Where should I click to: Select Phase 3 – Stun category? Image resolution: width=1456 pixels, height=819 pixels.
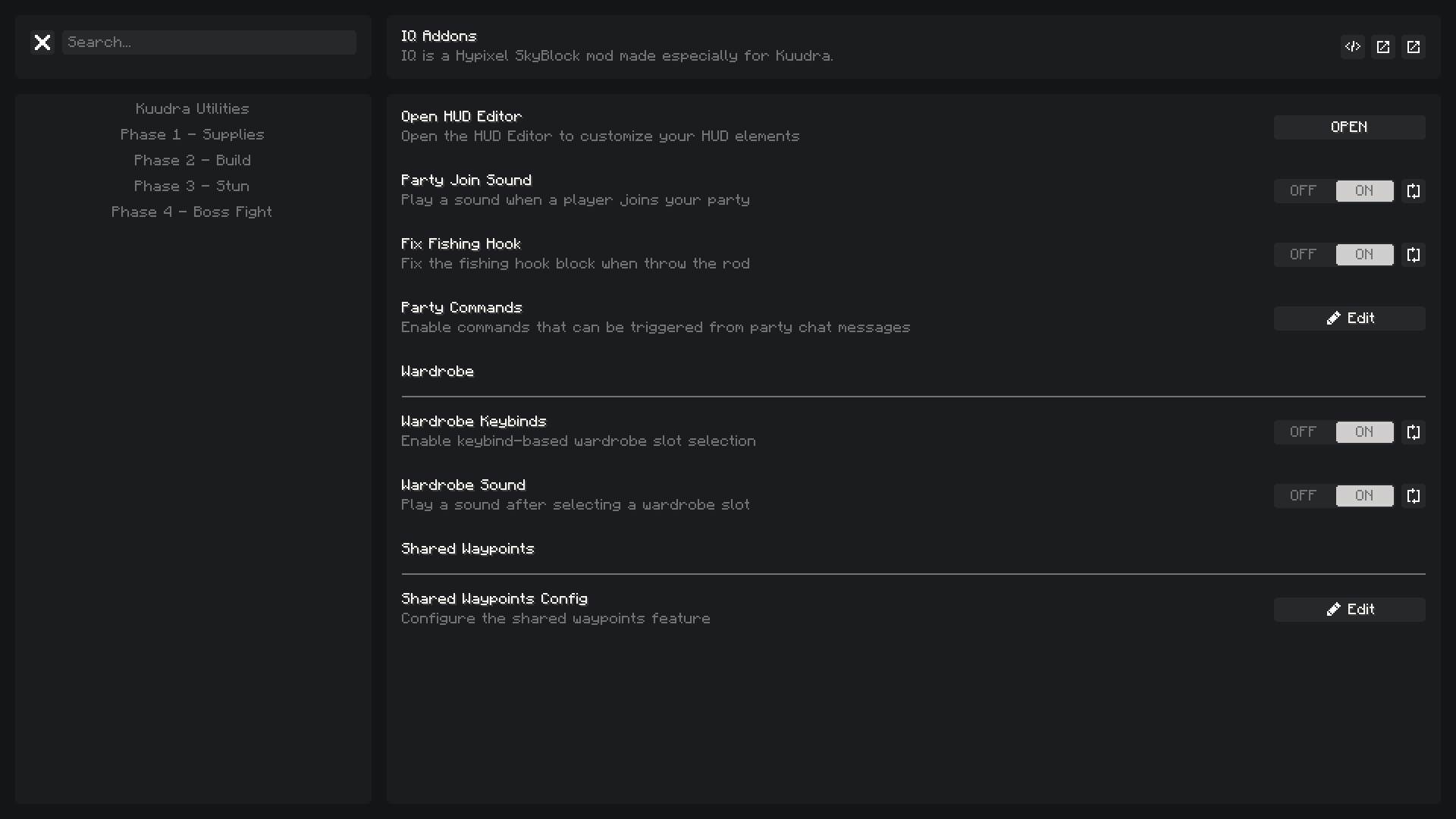point(192,187)
